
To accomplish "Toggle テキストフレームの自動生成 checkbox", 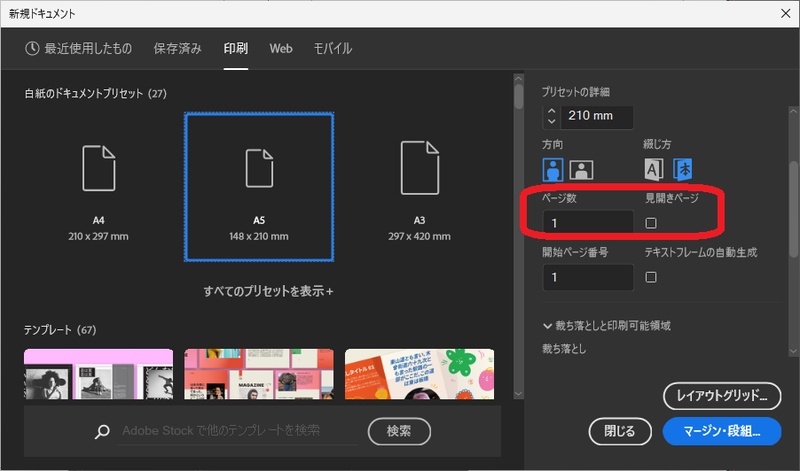I will [x=651, y=277].
